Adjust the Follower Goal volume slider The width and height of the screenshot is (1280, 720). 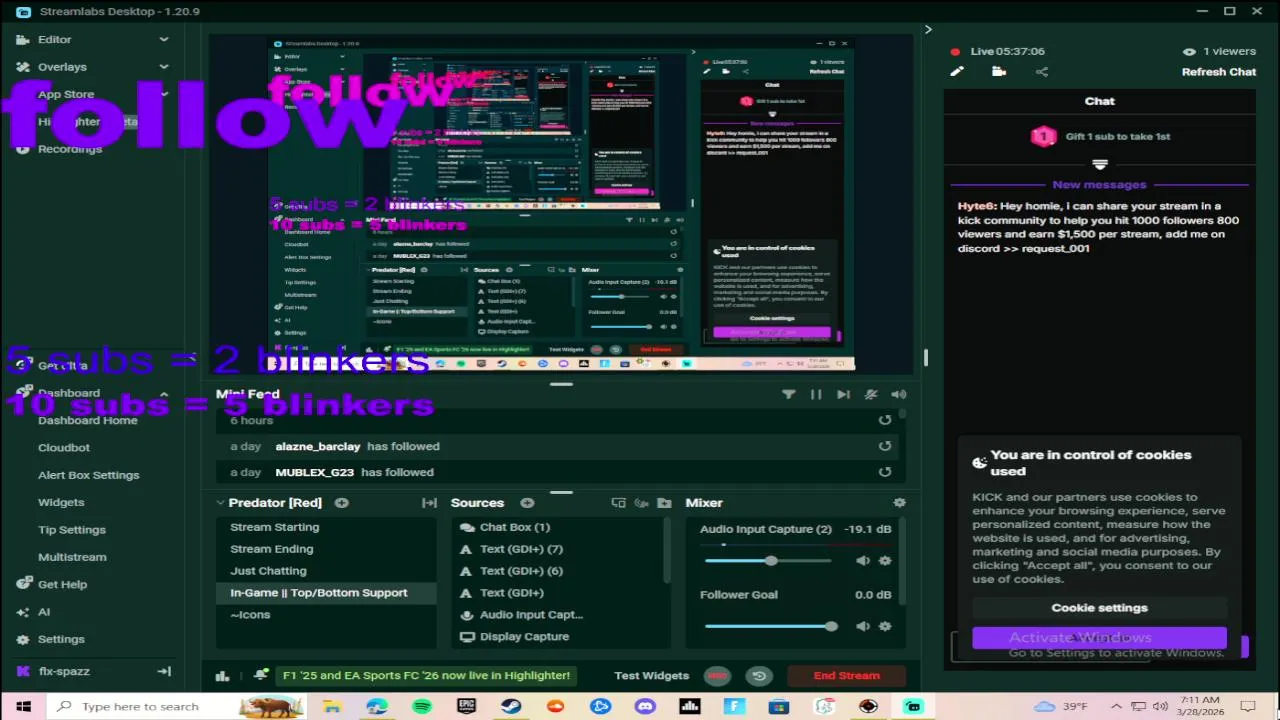coord(771,626)
